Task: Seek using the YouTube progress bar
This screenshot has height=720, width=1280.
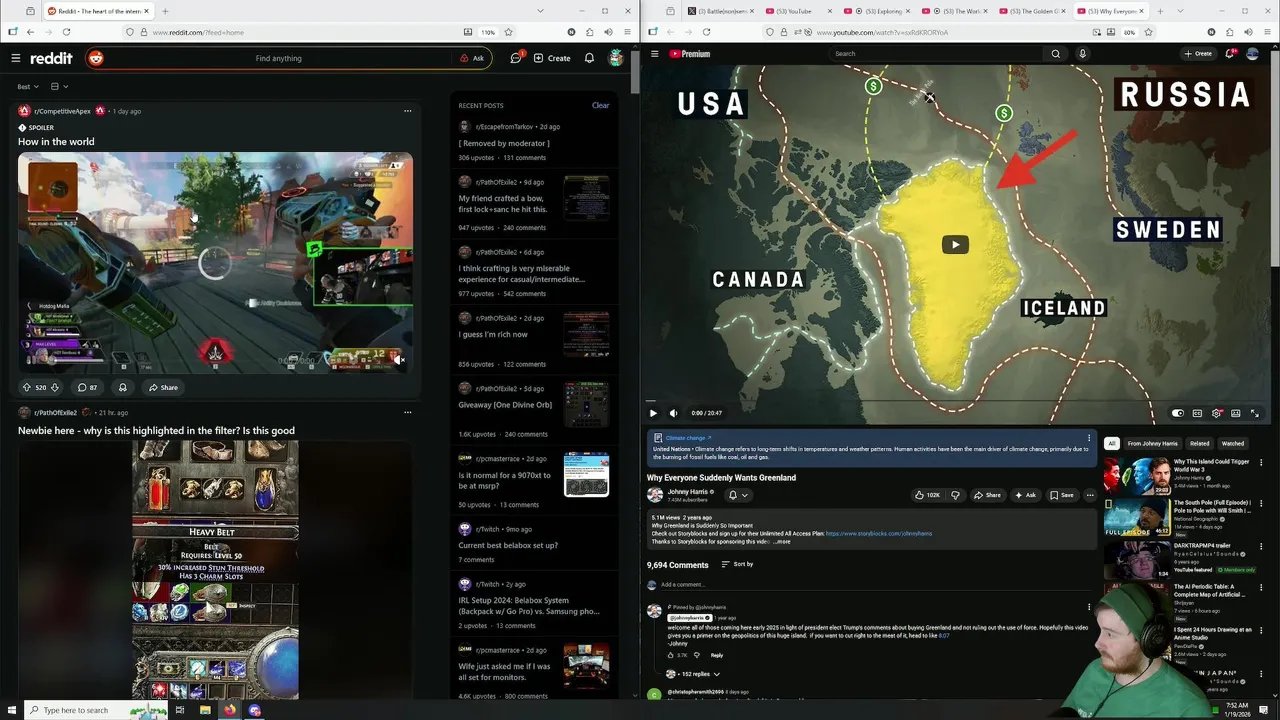Action: tap(955, 402)
